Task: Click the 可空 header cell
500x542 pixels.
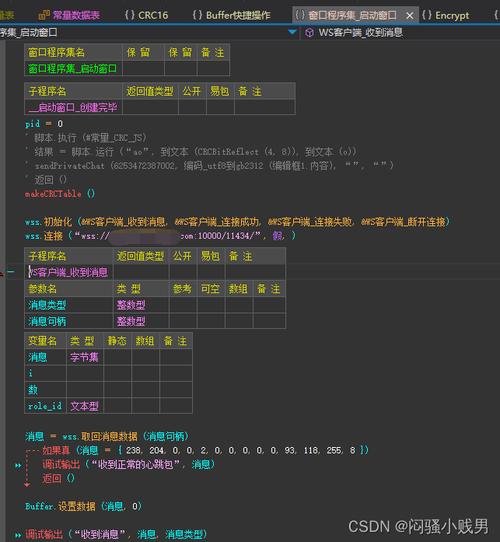Action: [x=211, y=289]
